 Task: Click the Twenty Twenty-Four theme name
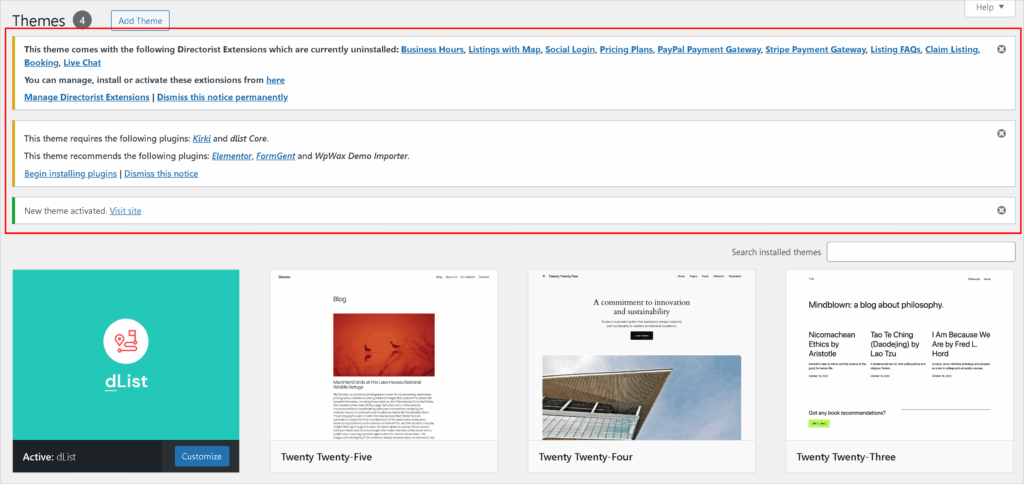(x=586, y=457)
